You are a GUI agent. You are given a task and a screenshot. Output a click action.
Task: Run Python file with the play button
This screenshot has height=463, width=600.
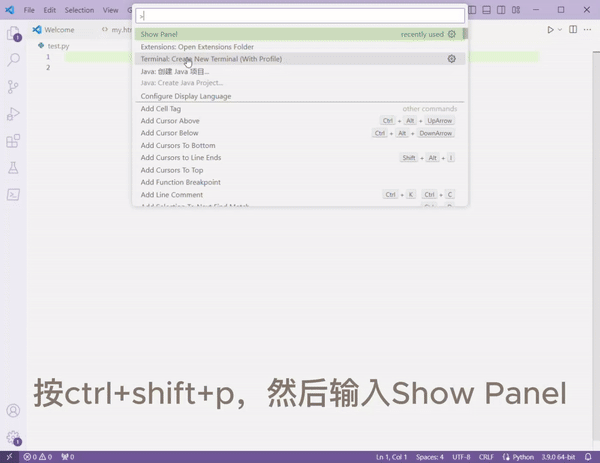[x=550, y=29]
